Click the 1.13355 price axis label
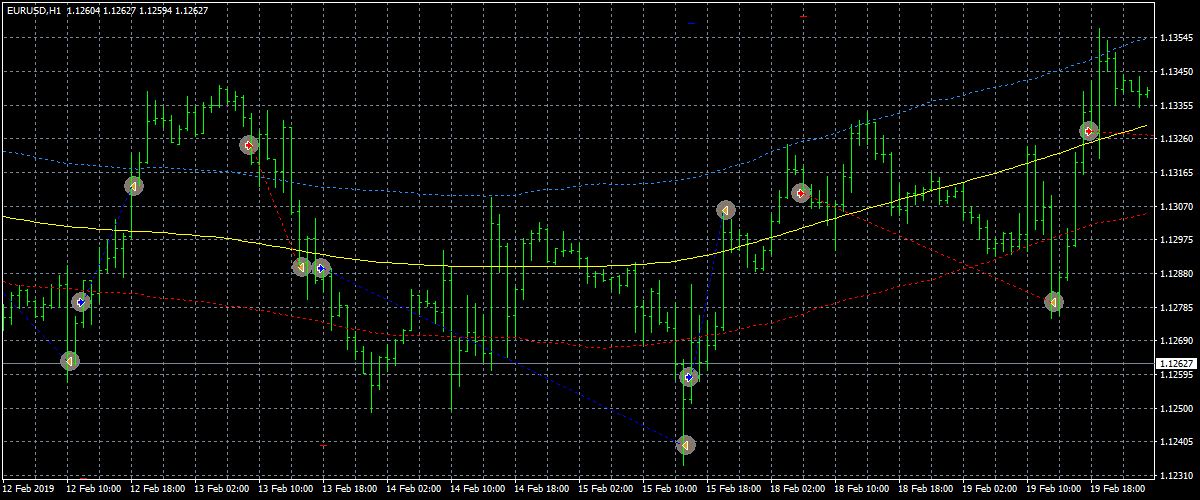Viewport: 1200px width, 500px height. coord(1176,105)
